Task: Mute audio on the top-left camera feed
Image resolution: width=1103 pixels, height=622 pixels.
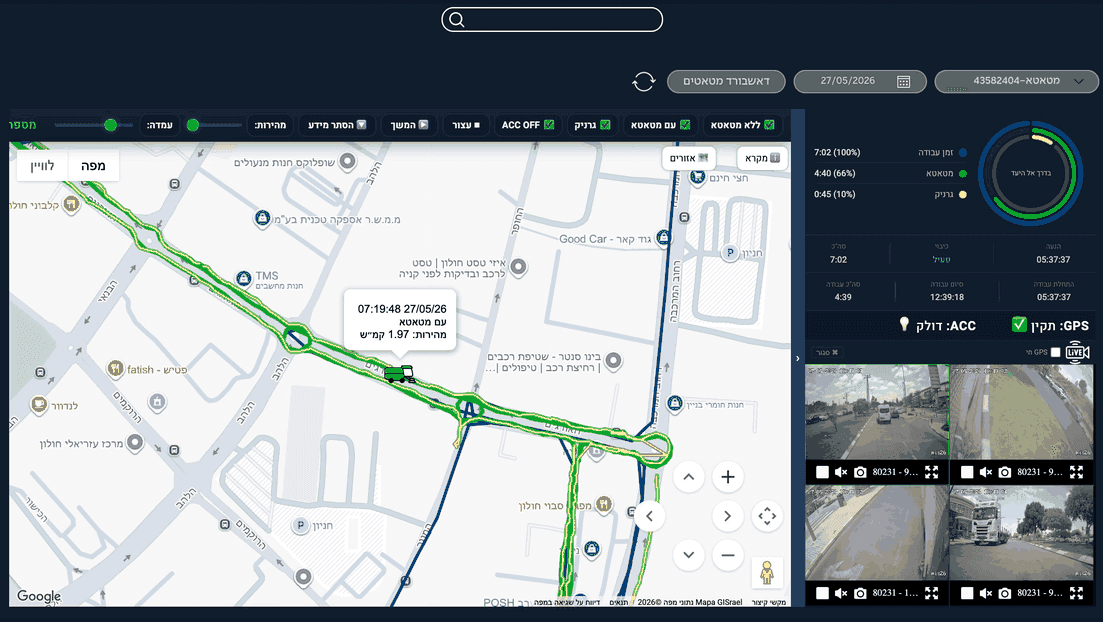Action: 841,472
